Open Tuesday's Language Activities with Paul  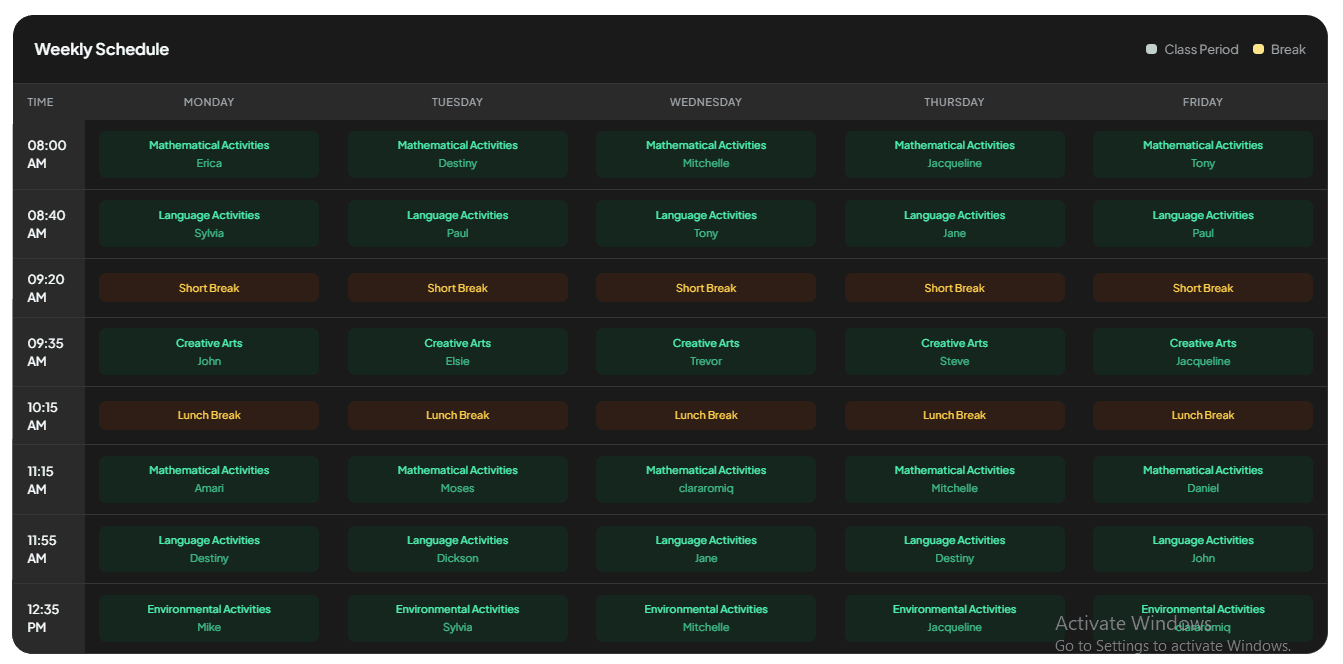pos(457,223)
